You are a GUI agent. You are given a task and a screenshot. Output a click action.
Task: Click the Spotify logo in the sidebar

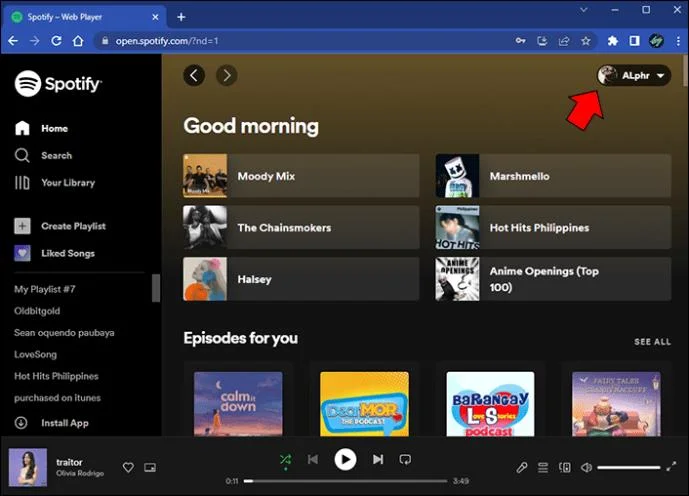coord(58,83)
